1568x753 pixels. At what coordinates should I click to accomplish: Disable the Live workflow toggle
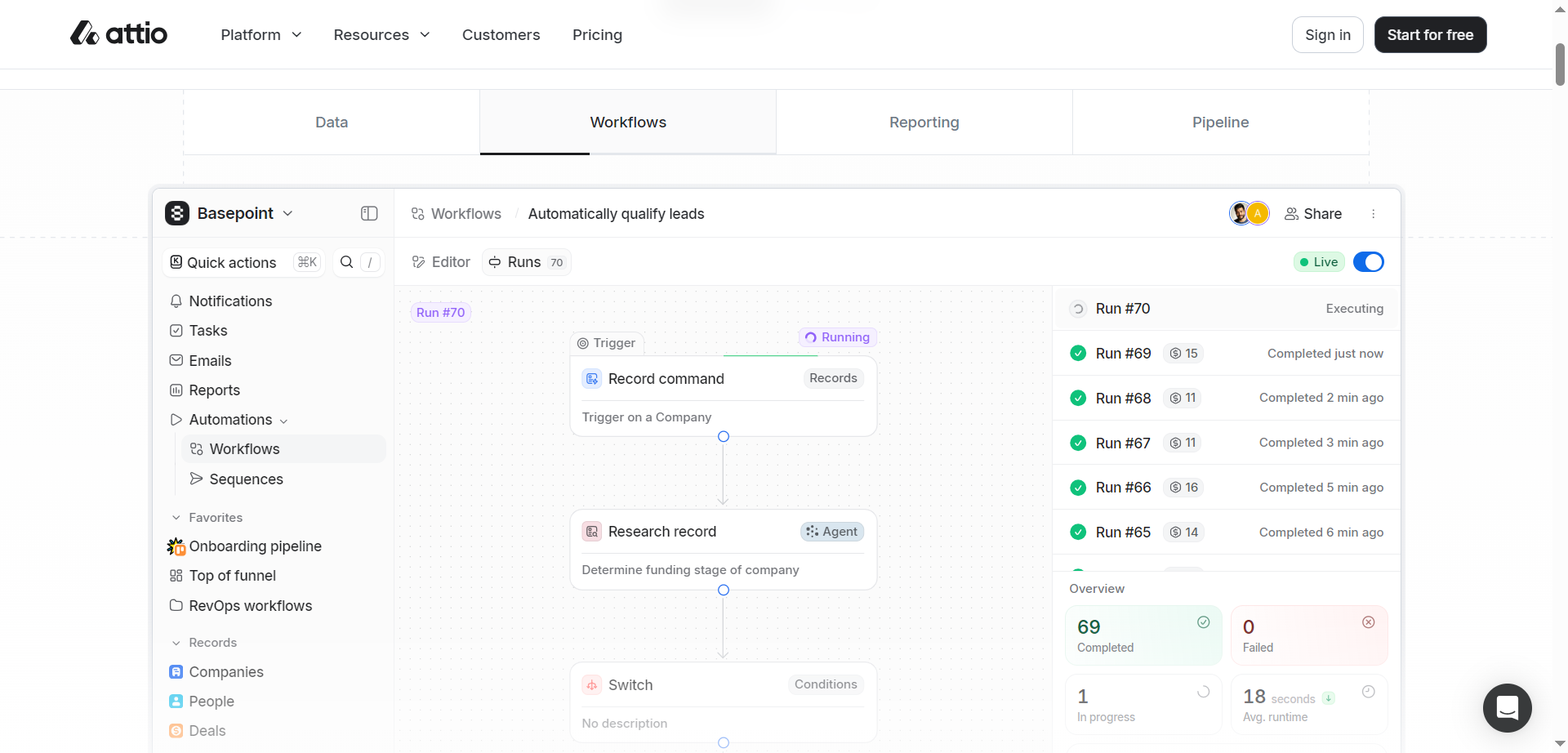click(1368, 261)
